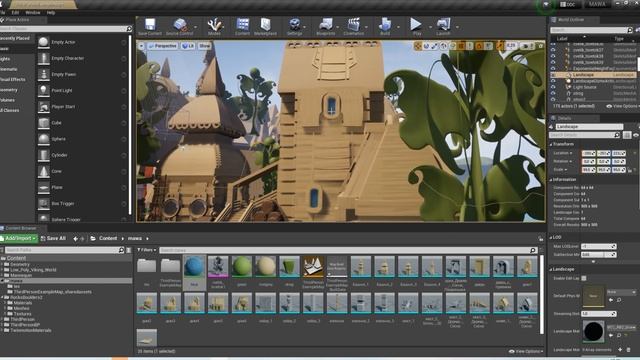The image size is (640, 360).
Task: Toggle the eye icon next to Details search
Action: 636,135
